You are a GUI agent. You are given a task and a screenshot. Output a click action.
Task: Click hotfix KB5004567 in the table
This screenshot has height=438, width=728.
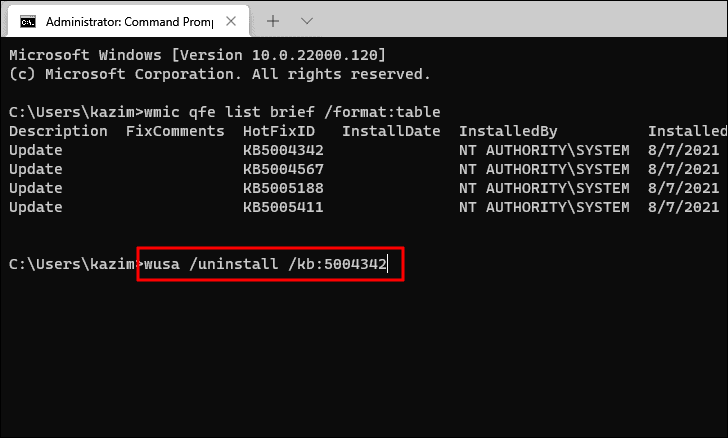click(283, 169)
